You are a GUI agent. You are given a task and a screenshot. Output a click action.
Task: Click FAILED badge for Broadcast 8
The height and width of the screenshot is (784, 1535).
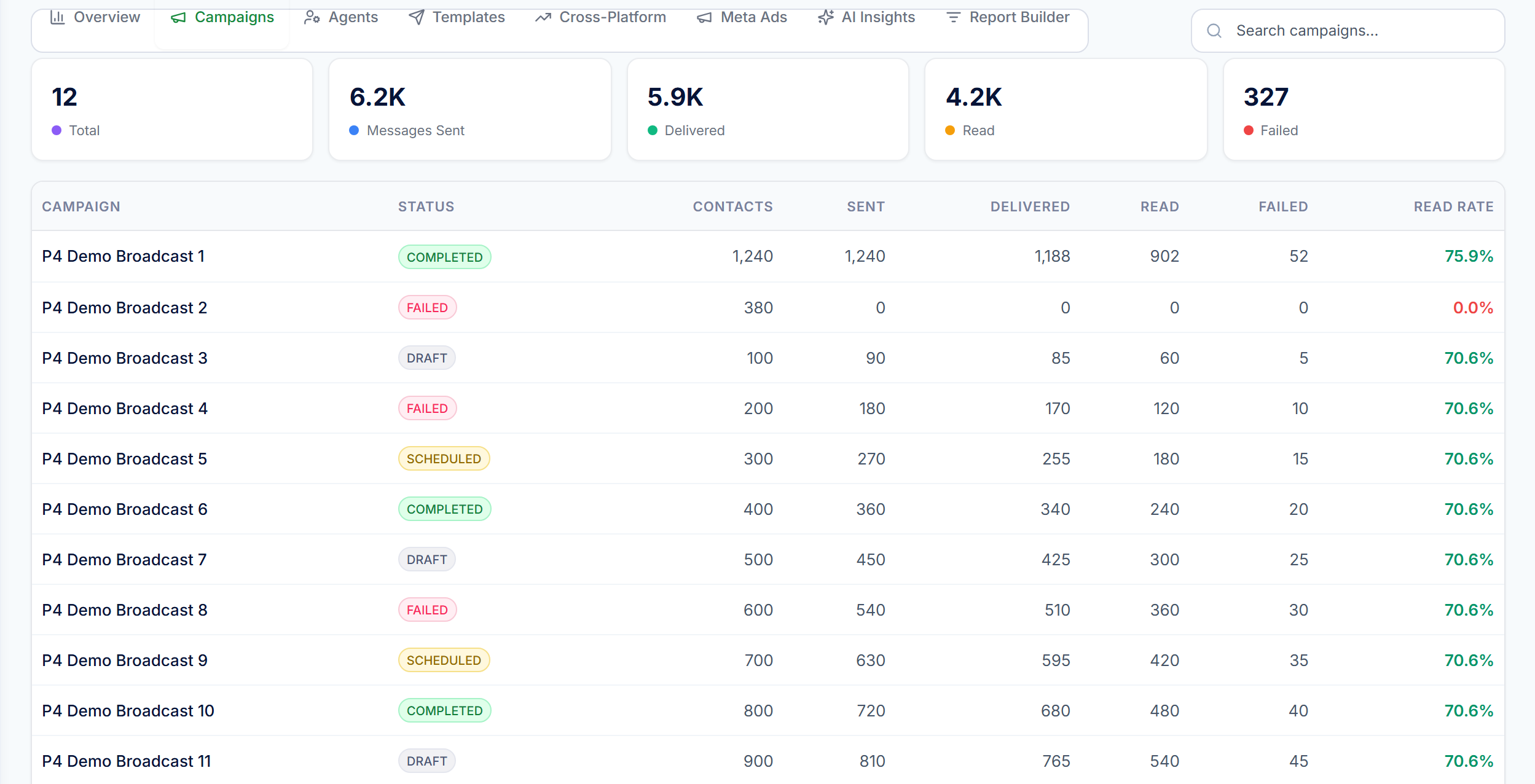point(427,610)
